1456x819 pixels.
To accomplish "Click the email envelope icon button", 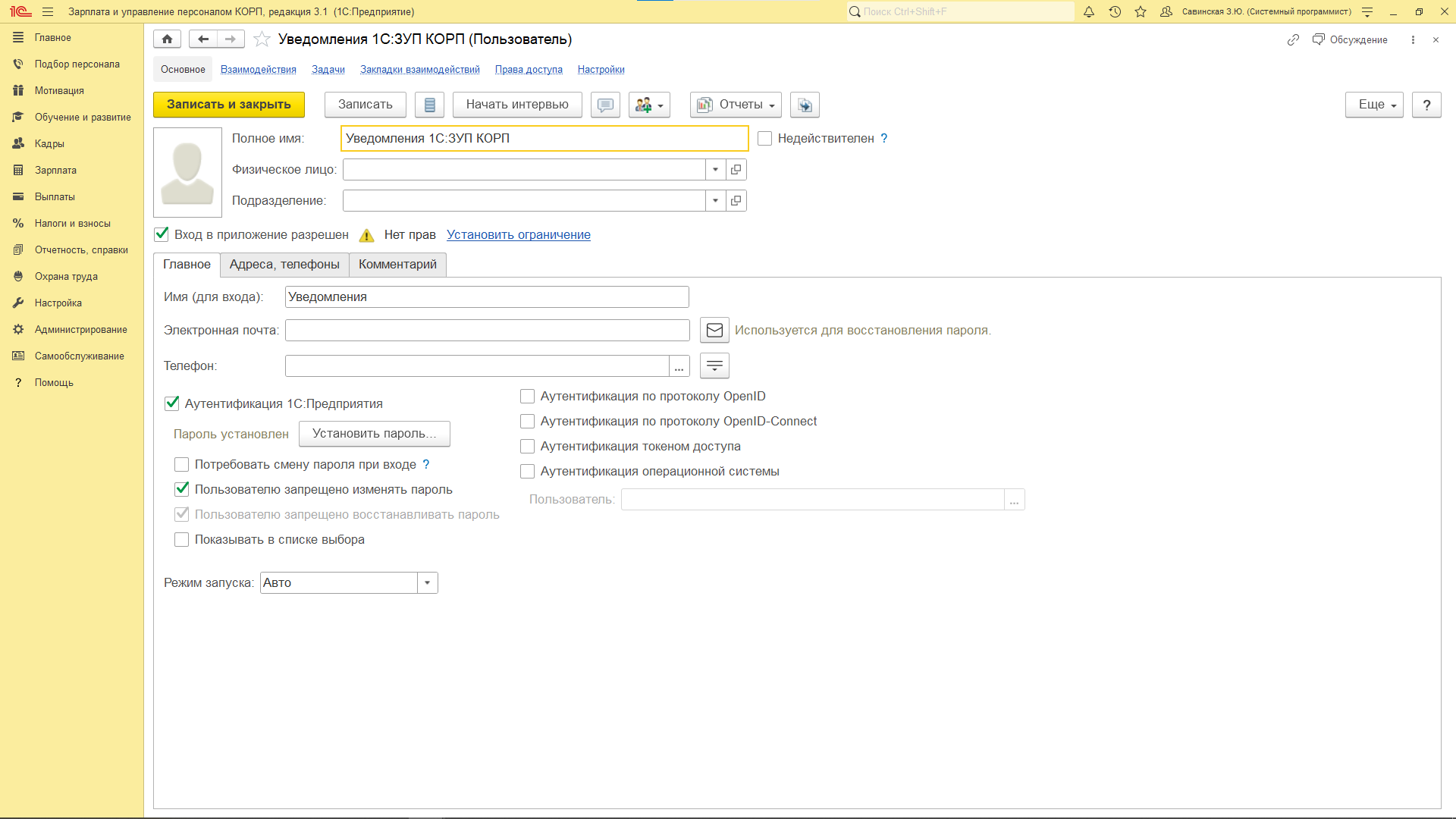I will 714,331.
